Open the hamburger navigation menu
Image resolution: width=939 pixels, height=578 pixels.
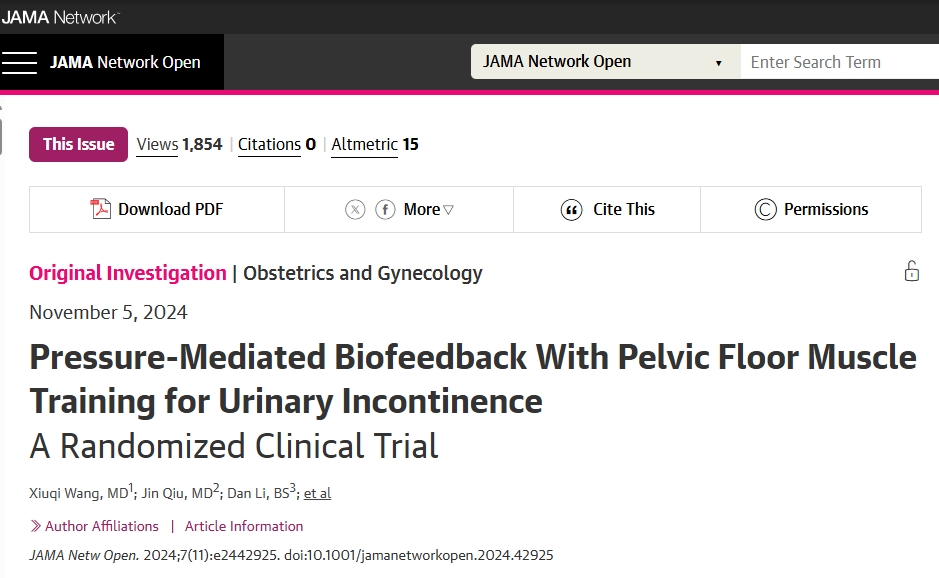[x=19, y=62]
